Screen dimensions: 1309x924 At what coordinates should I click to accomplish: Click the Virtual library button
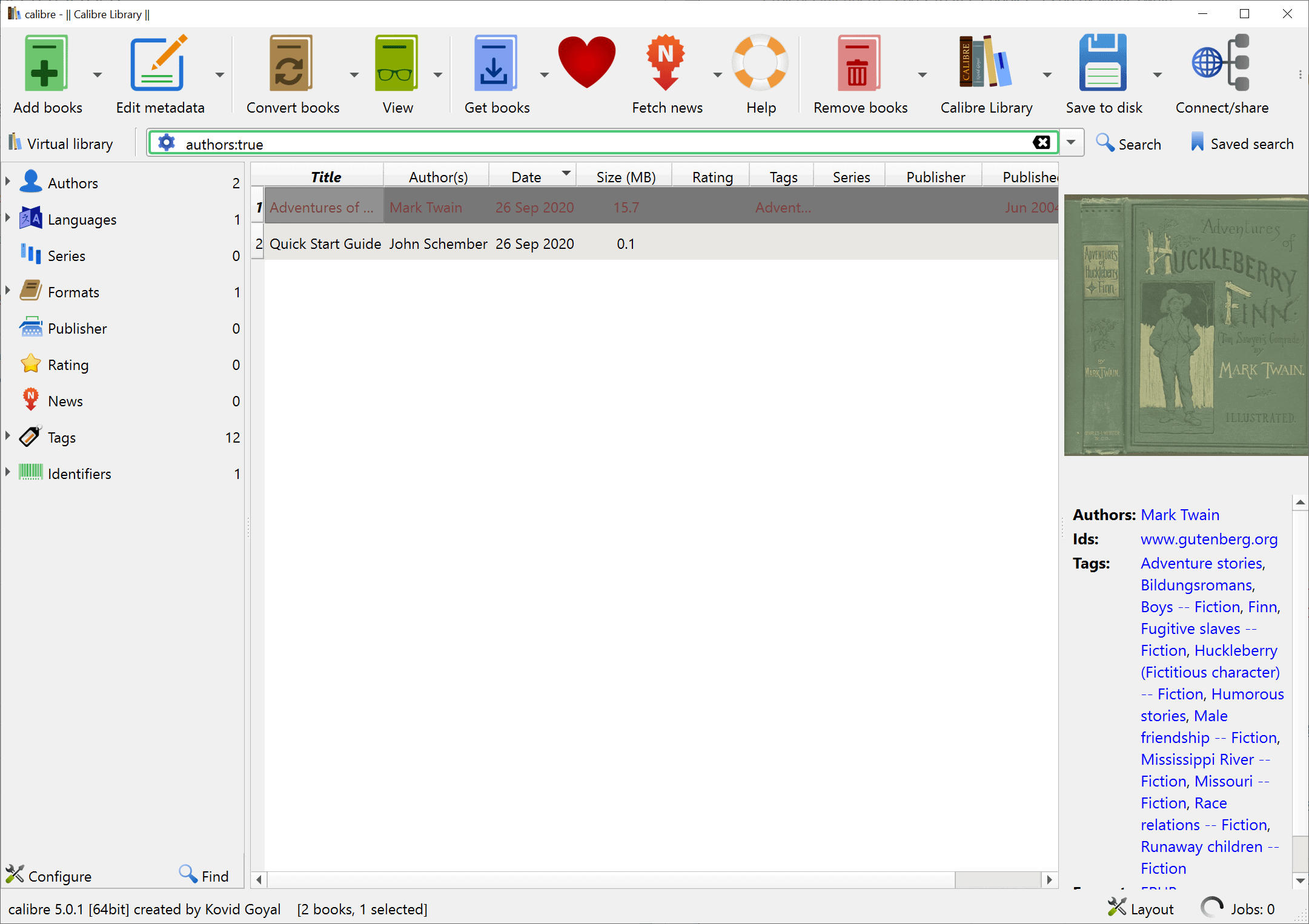coord(61,144)
